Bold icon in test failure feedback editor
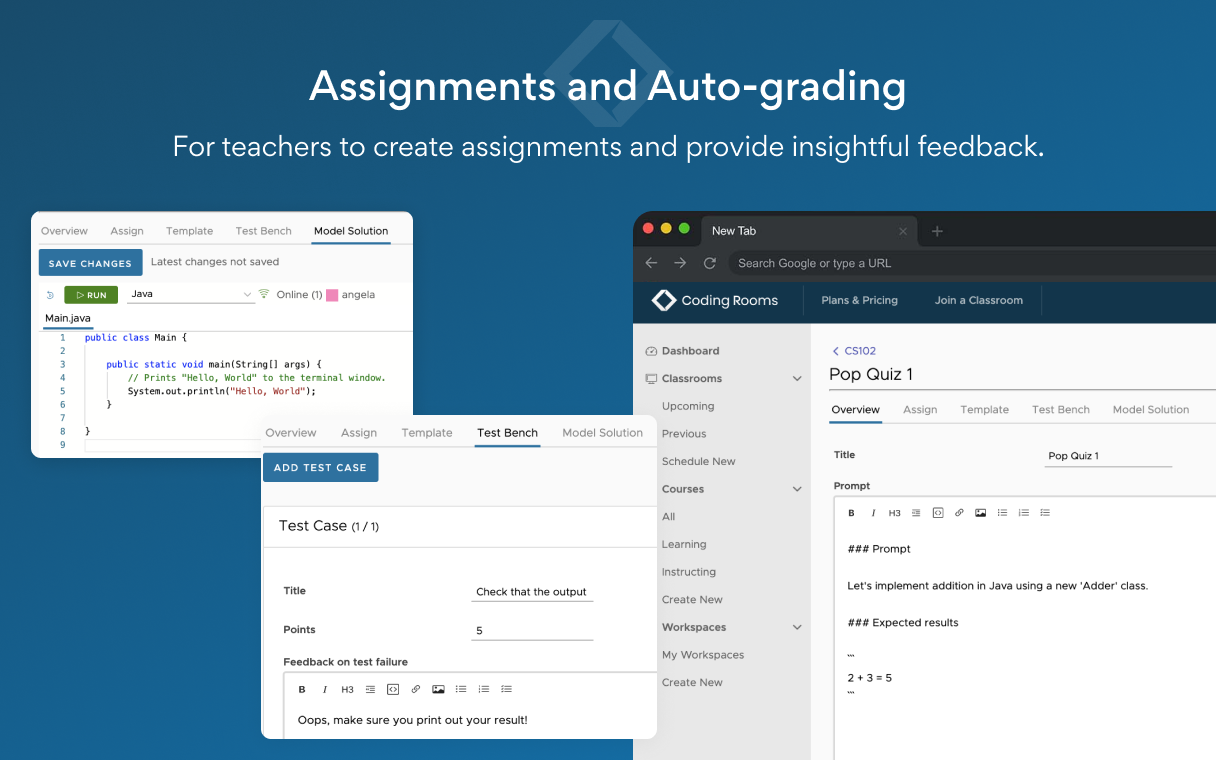 coord(302,689)
